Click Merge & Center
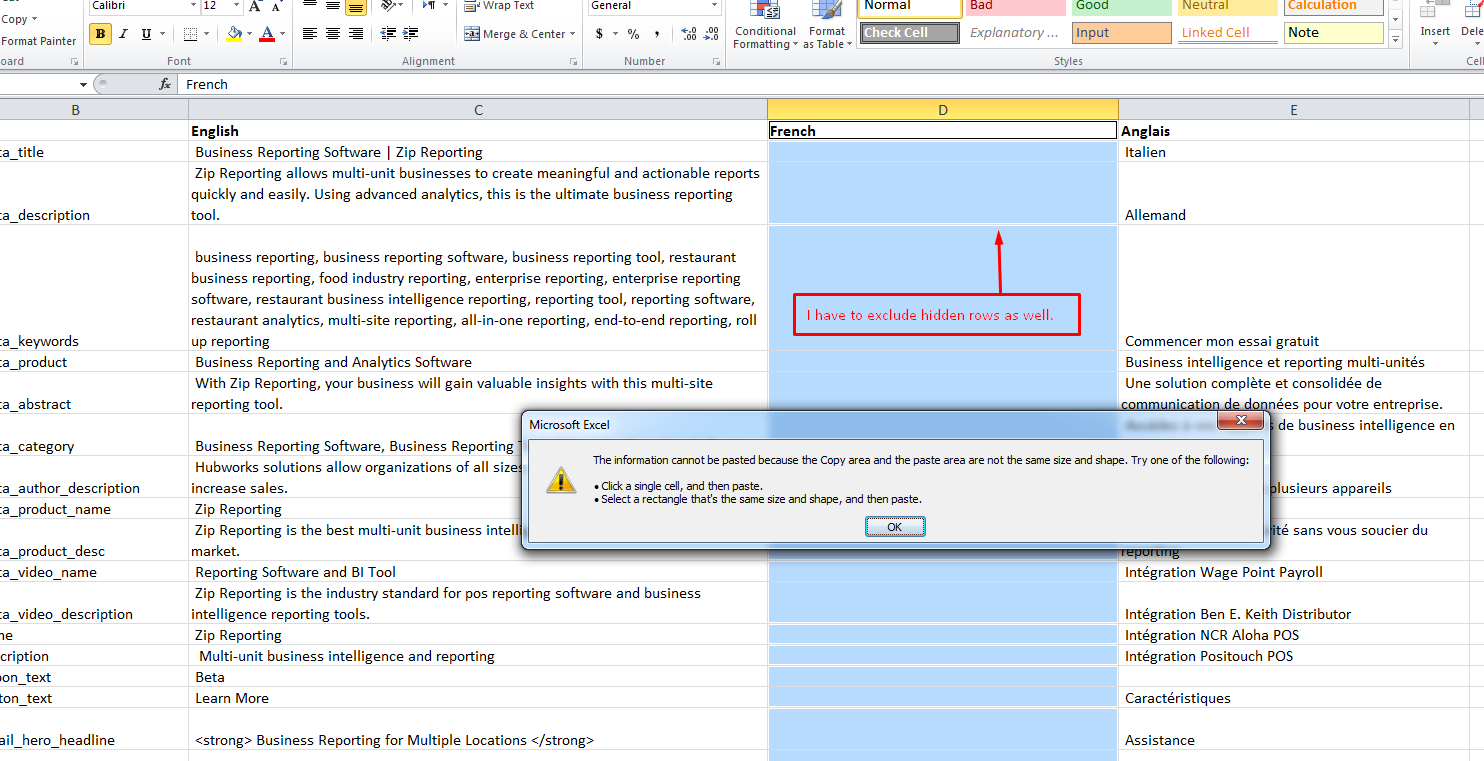The height and width of the screenshot is (761, 1484). point(515,34)
